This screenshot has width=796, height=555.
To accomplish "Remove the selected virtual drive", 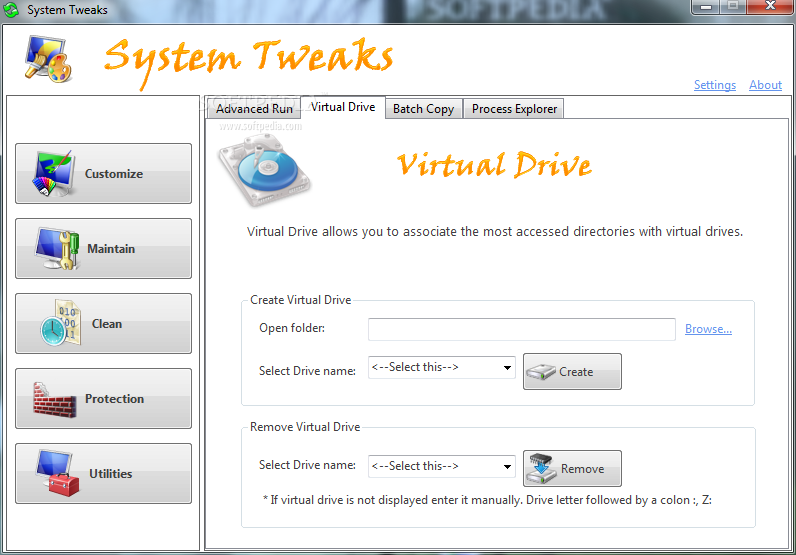I will 572,469.
